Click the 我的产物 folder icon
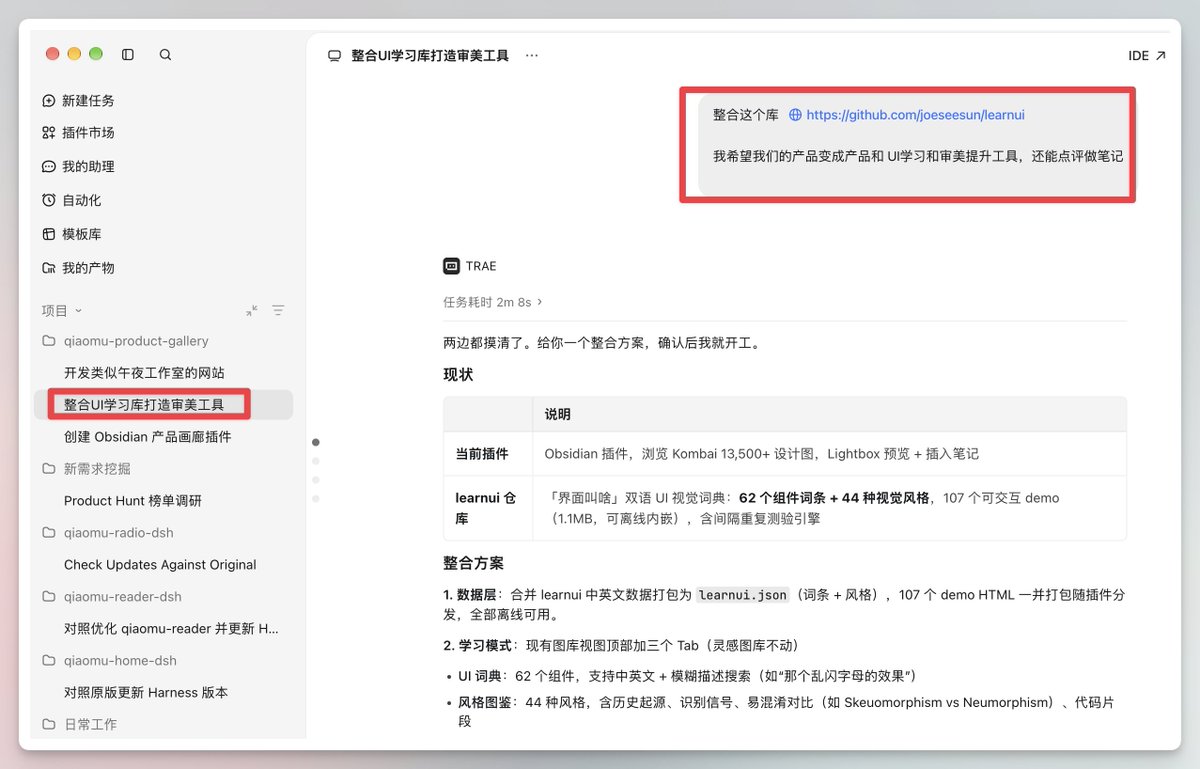The image size is (1200, 769). coord(49,268)
